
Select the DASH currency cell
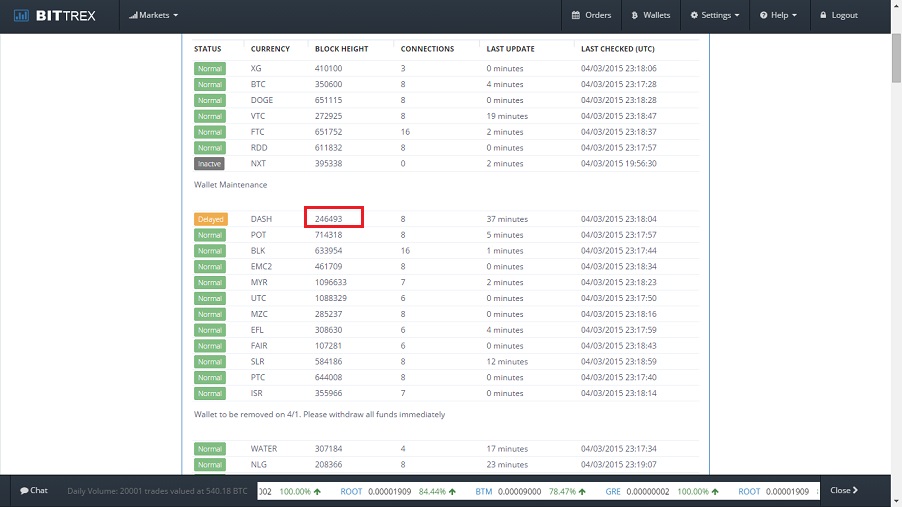[x=261, y=219]
